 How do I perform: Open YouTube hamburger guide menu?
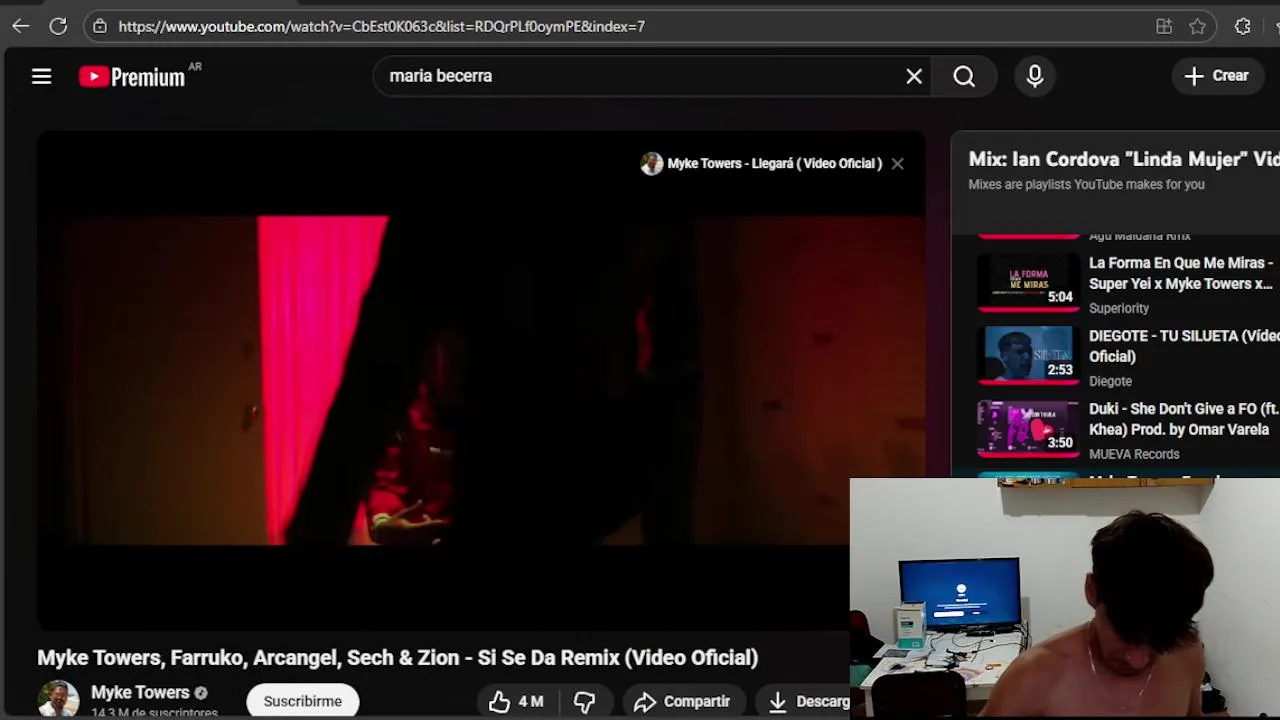coord(41,76)
